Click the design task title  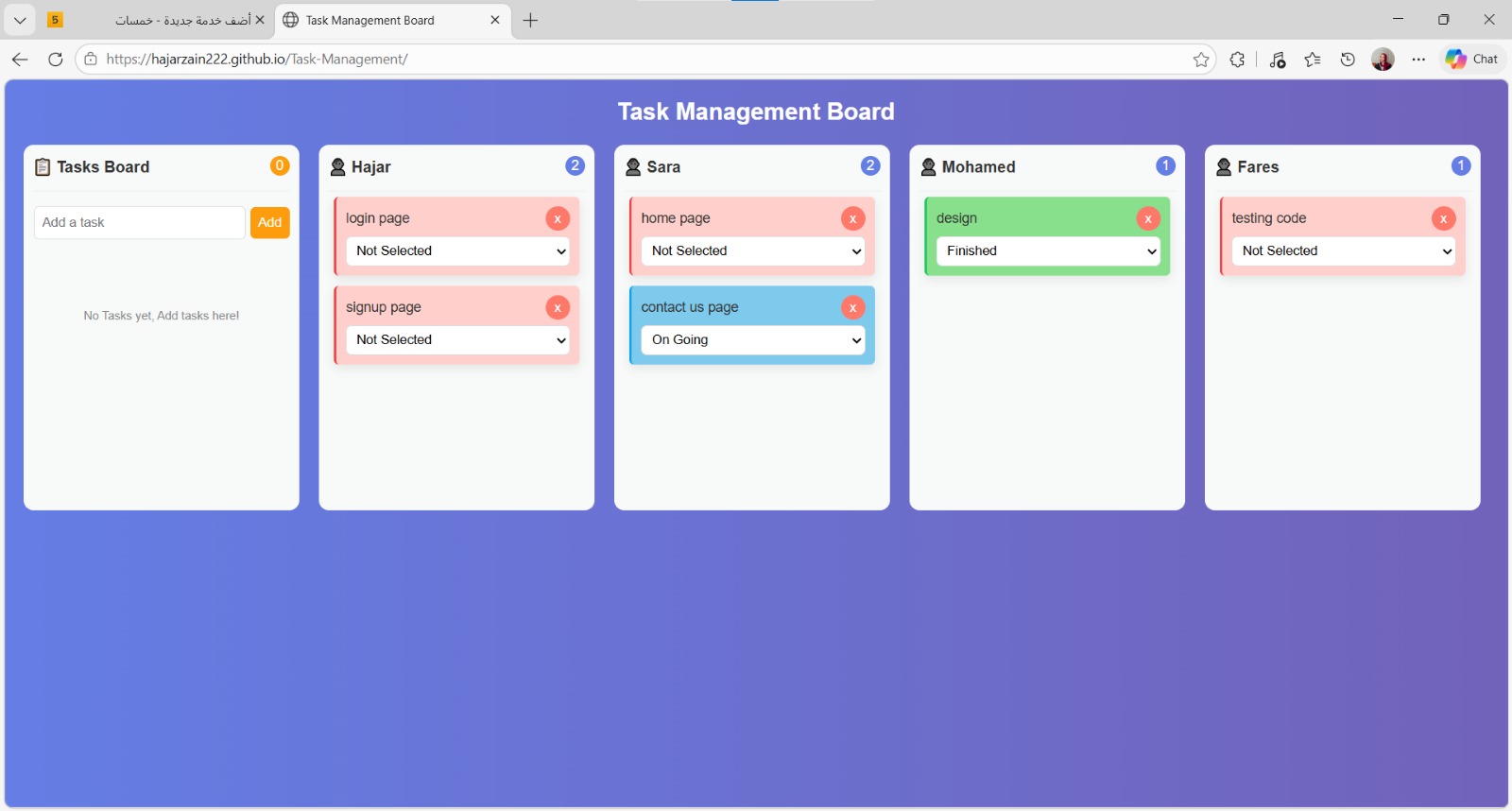click(956, 218)
